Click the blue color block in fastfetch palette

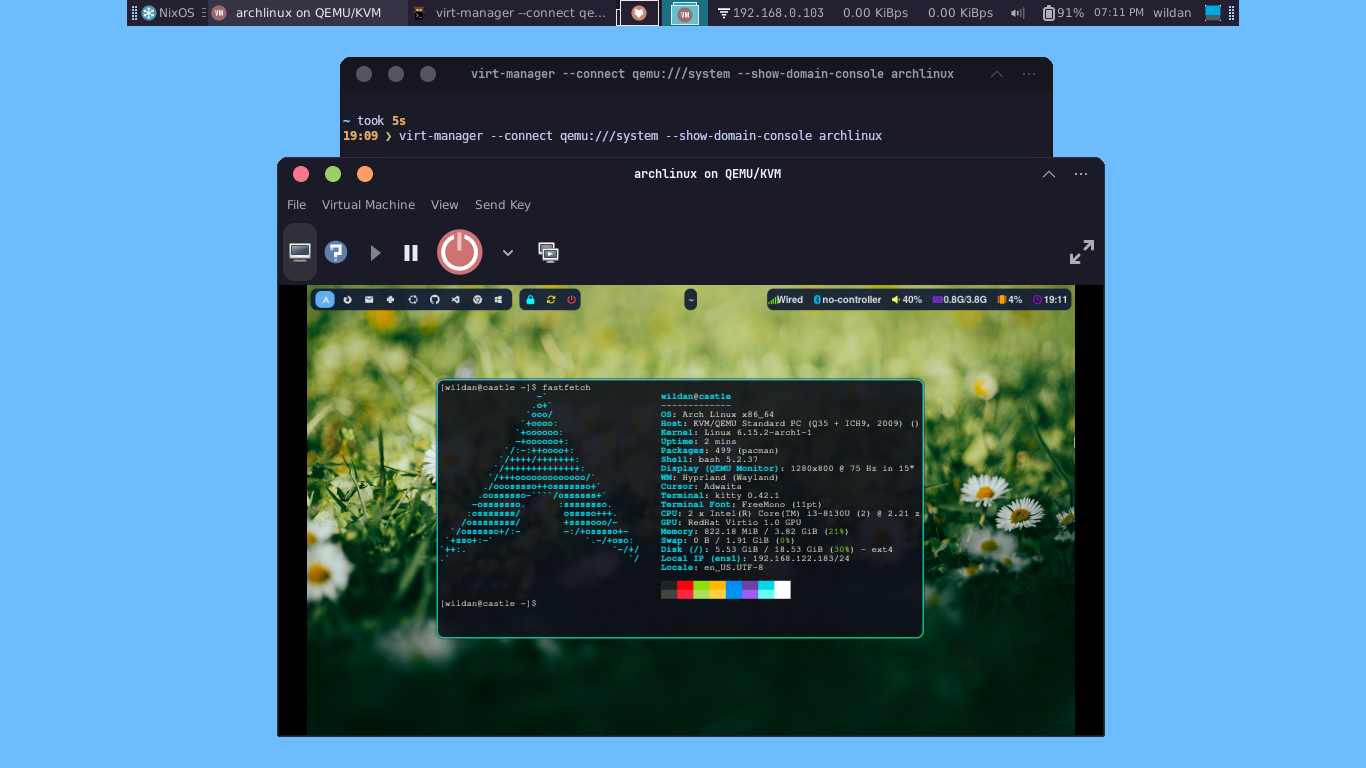coord(734,590)
